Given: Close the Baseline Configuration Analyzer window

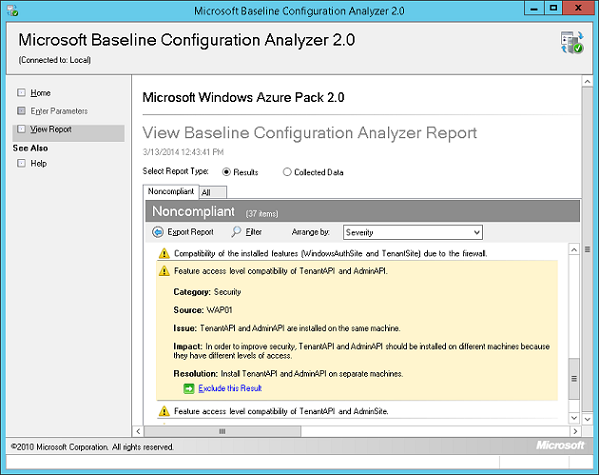Looking at the screenshot, I should pyautogui.click(x=578, y=8).
